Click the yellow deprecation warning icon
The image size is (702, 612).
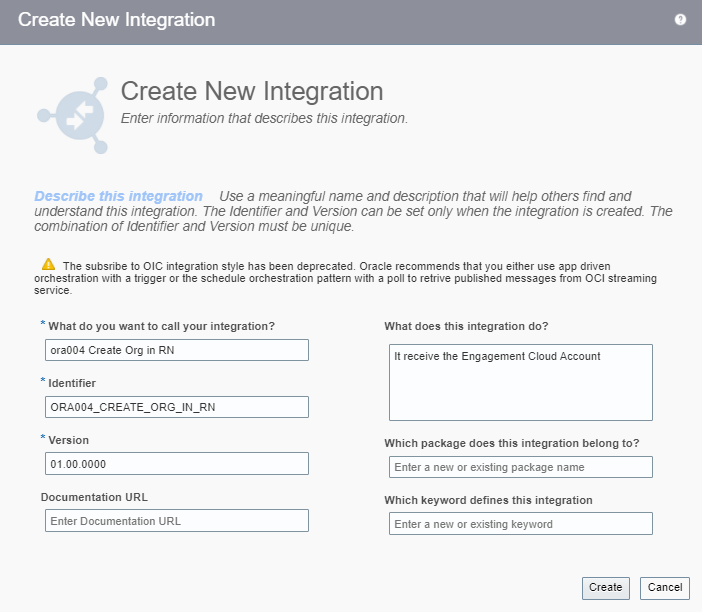coord(48,264)
